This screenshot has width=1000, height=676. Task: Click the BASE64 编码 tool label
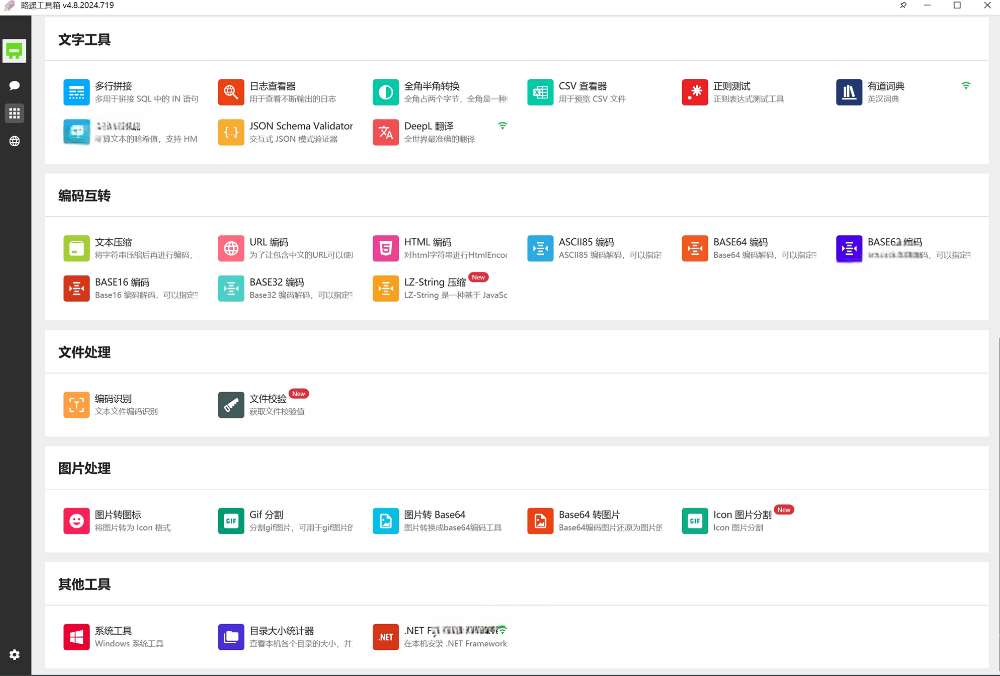[x=740, y=242]
